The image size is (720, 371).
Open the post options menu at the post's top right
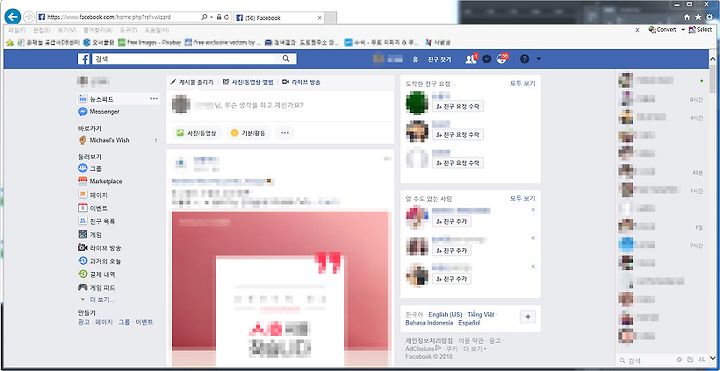click(x=388, y=159)
